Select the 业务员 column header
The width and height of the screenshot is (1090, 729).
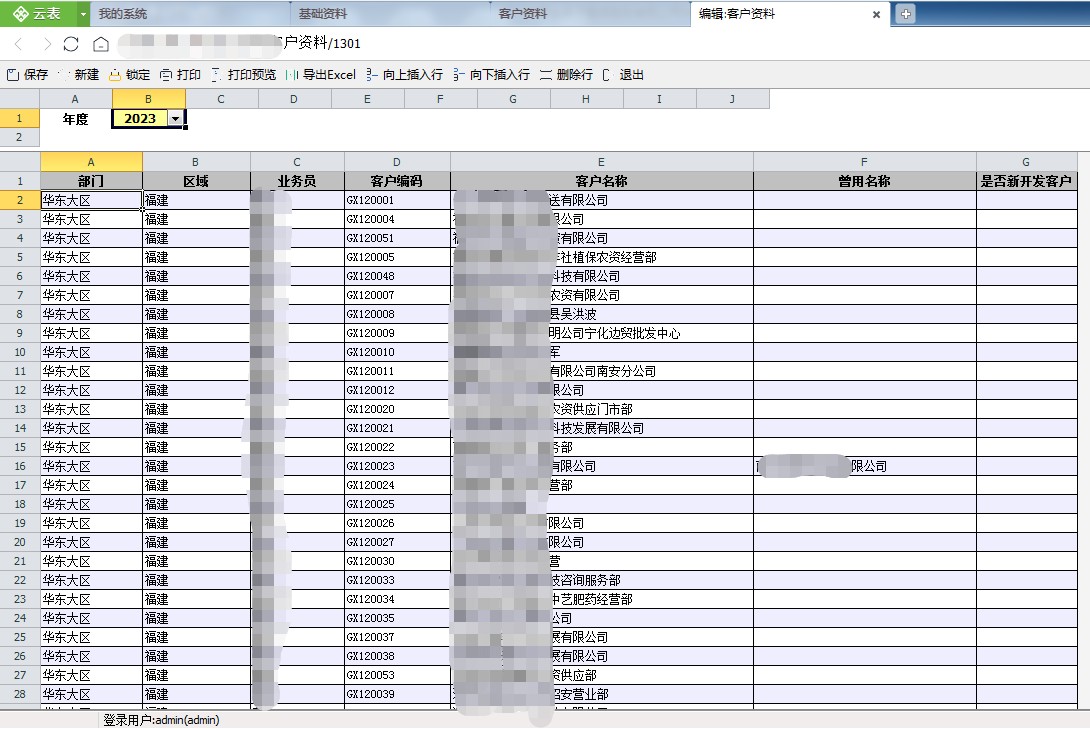297,181
